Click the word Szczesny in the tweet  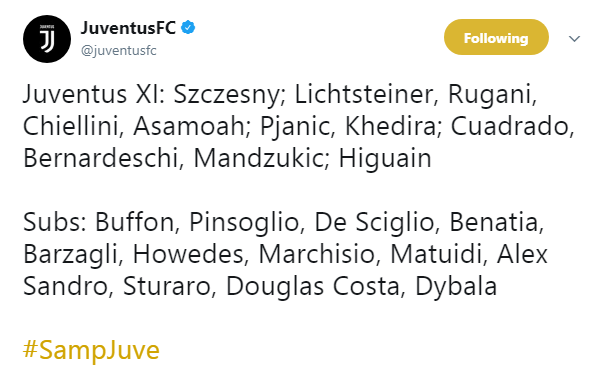(x=227, y=94)
